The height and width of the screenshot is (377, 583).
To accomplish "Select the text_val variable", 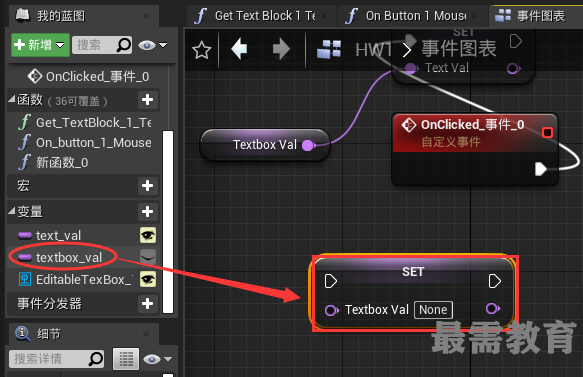I will [58, 235].
